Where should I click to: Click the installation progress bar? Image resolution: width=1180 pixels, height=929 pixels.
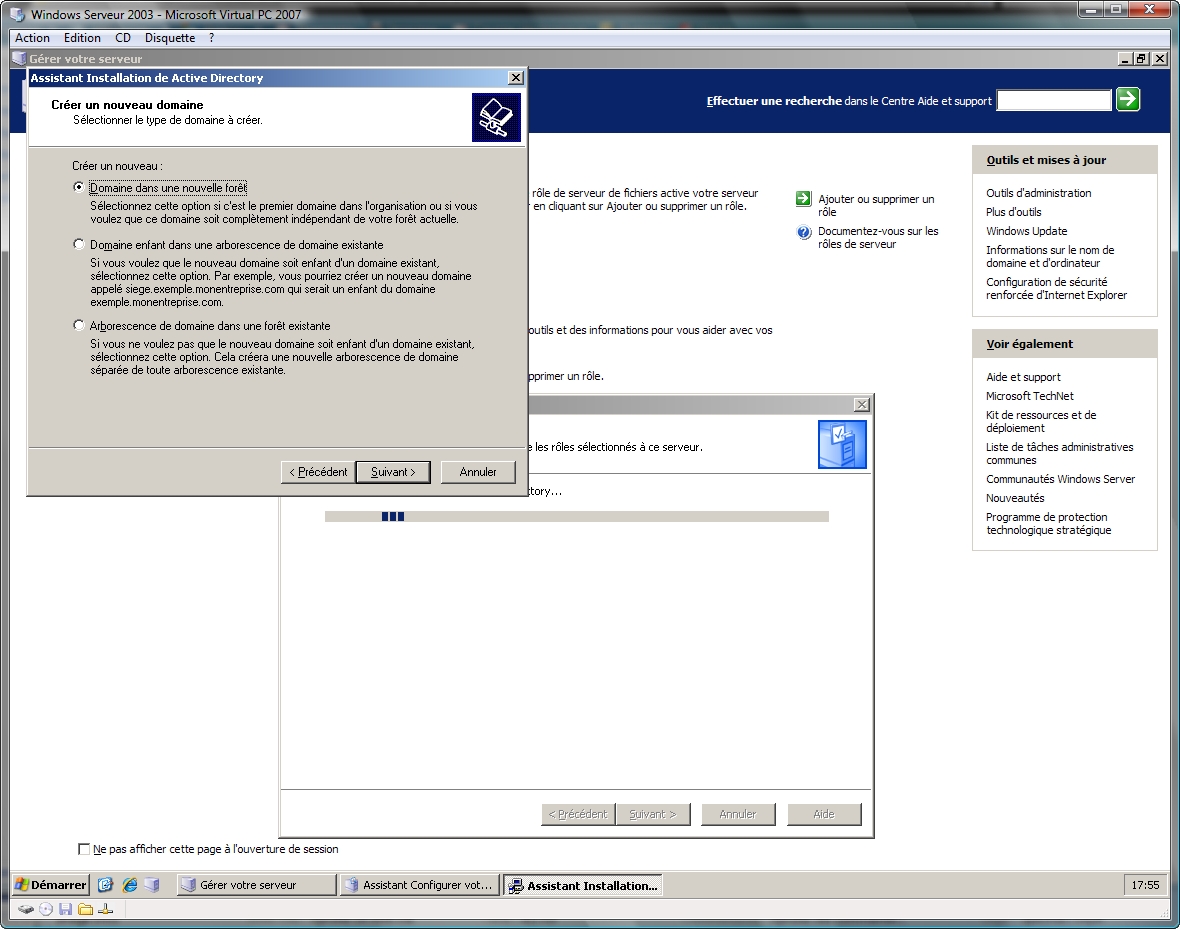576,516
